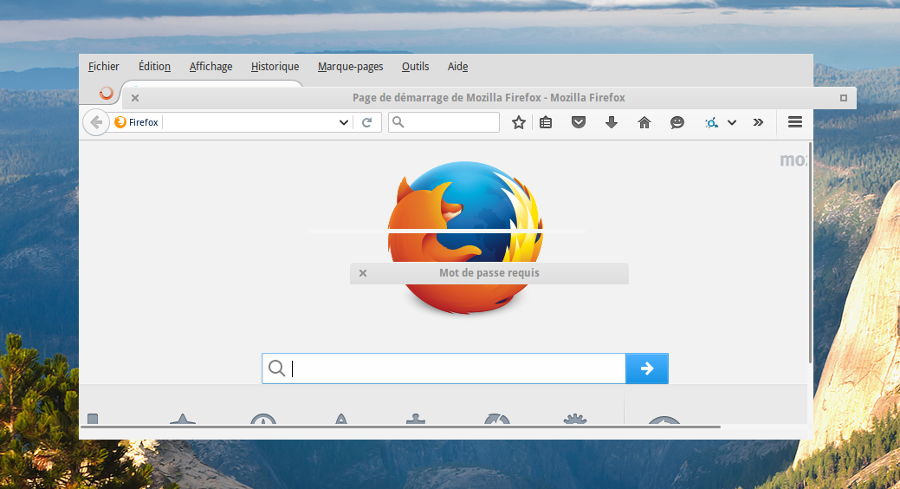Submit search with the blue arrow button
This screenshot has height=489, width=900.
(x=647, y=368)
